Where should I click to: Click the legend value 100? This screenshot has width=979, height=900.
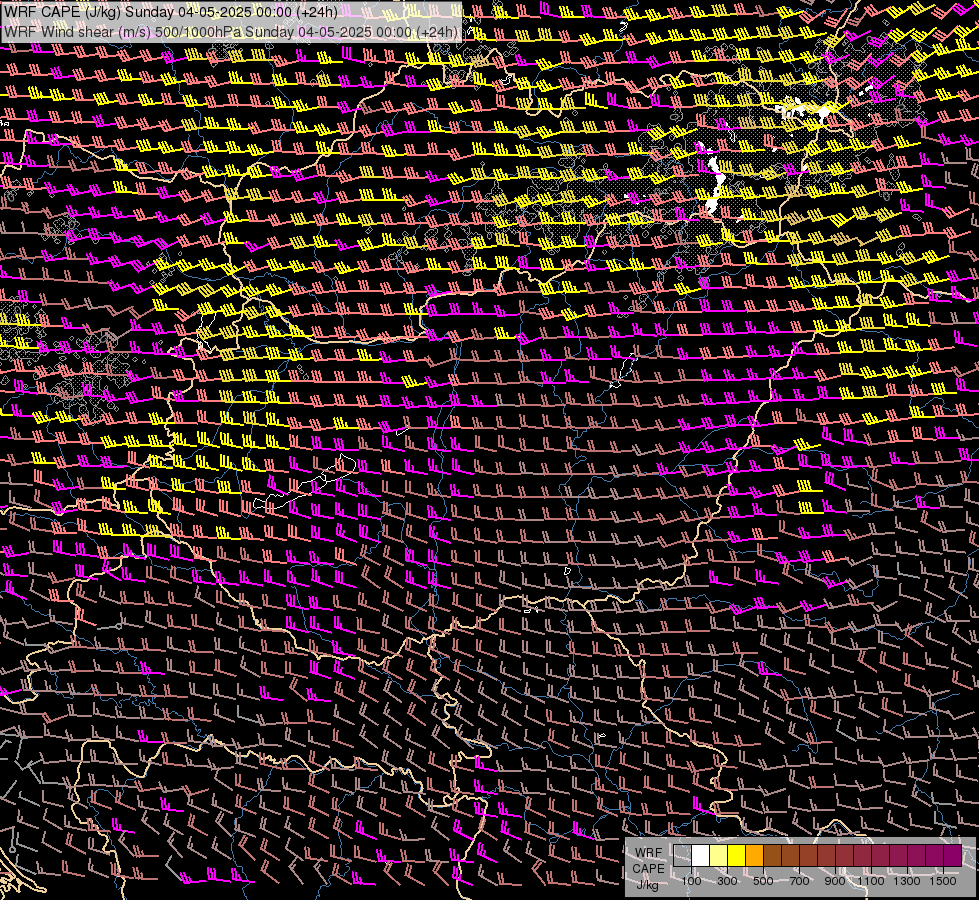(691, 881)
